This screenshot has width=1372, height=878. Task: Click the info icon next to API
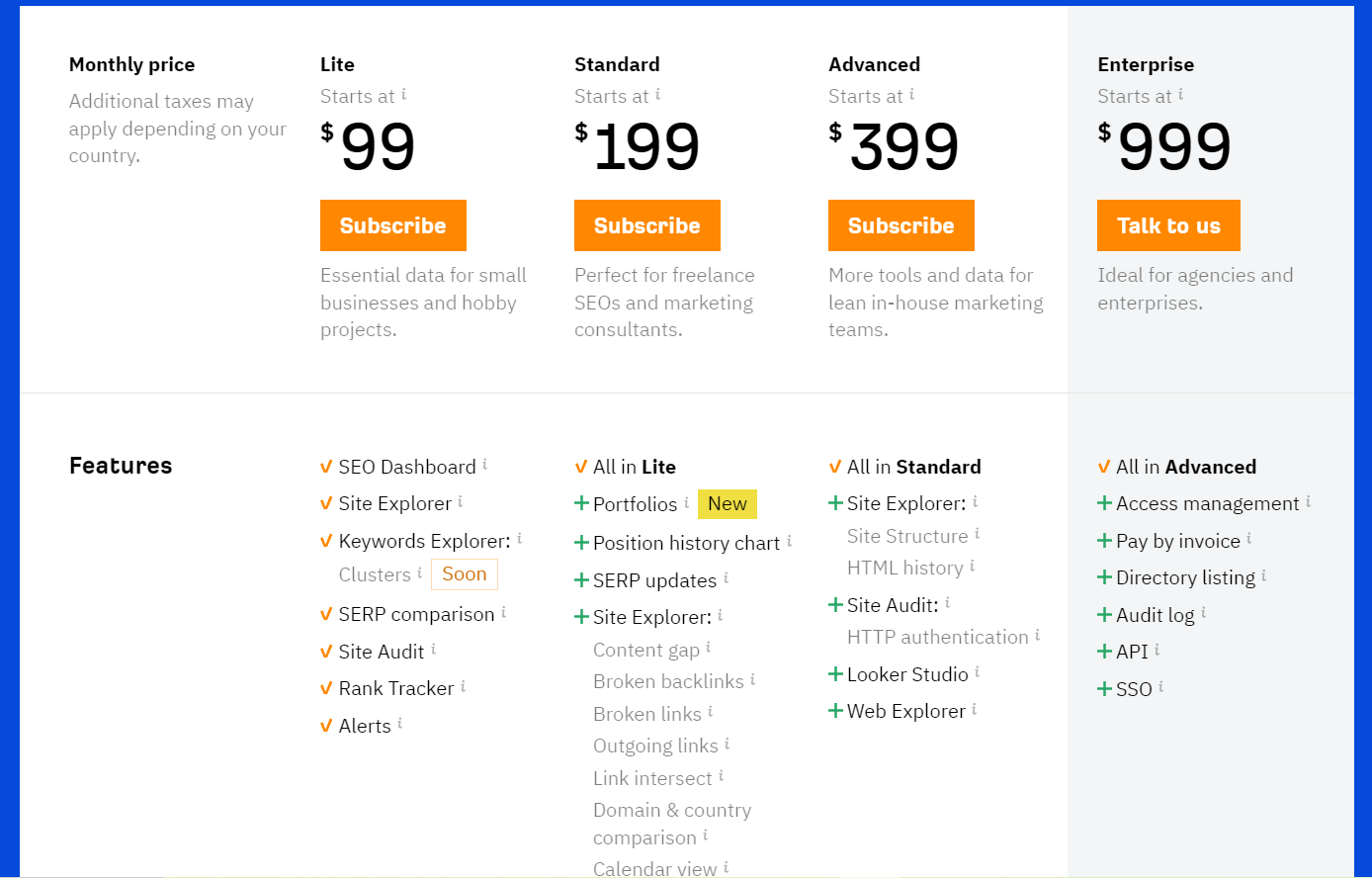[x=1157, y=650]
